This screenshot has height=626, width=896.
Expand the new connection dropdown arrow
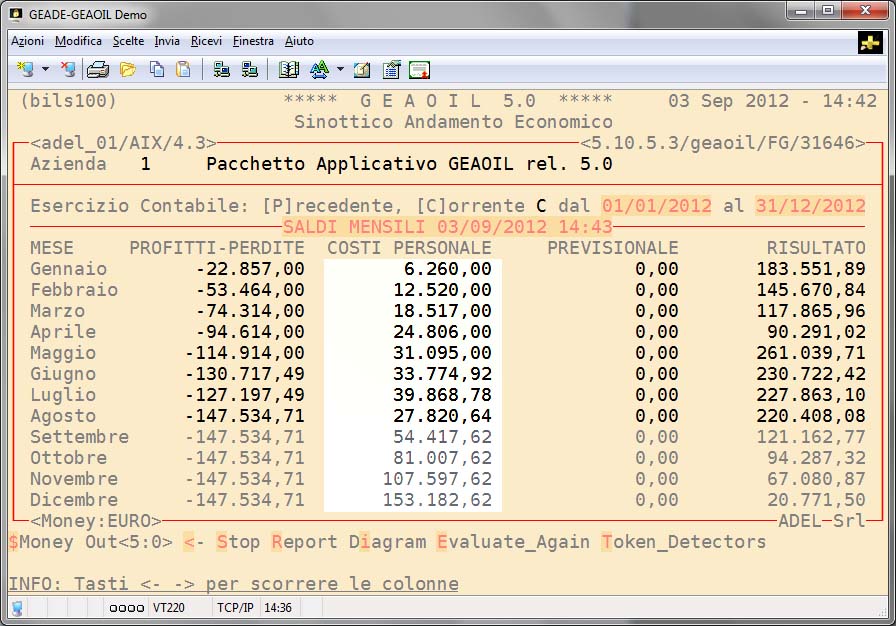(45, 70)
